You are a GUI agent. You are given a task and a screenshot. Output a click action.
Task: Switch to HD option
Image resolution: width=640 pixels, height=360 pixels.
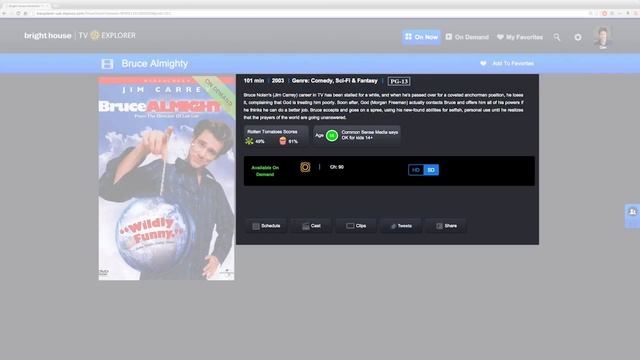click(x=416, y=170)
